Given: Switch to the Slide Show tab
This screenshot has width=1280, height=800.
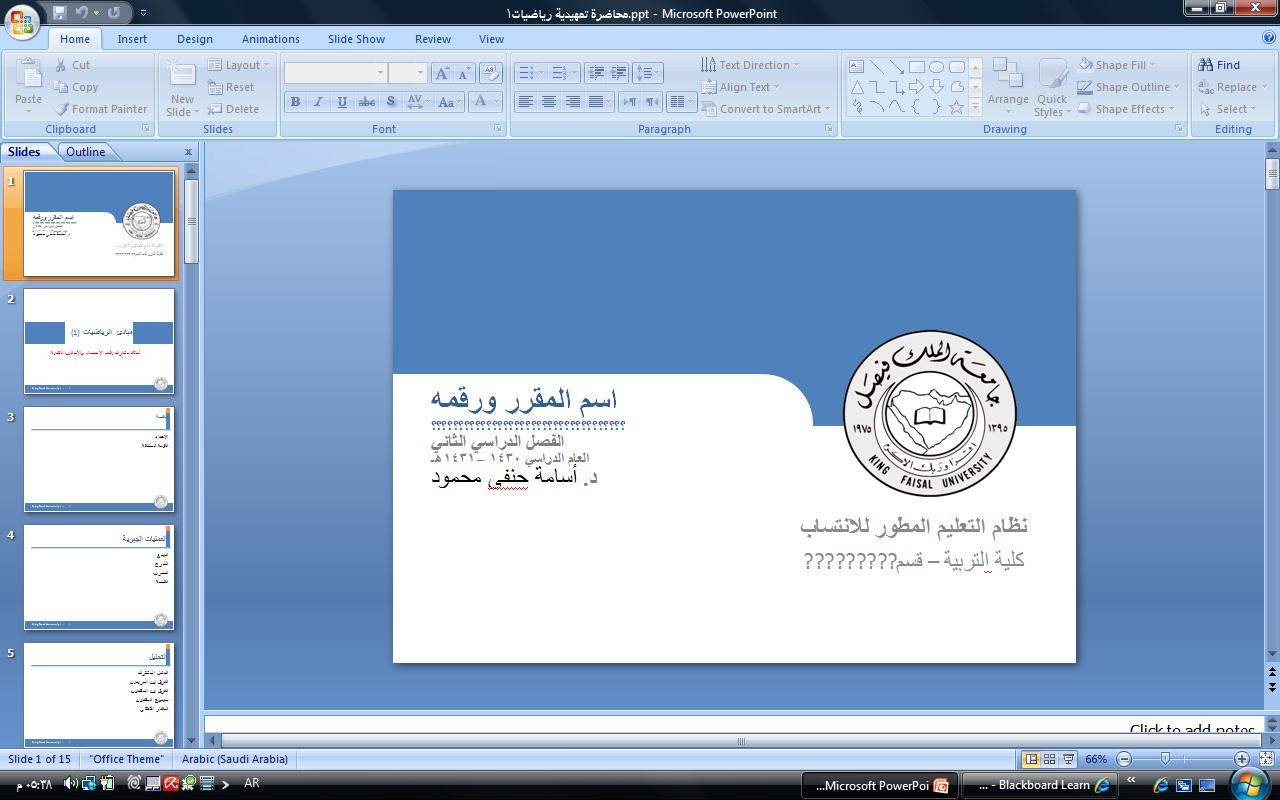Looking at the screenshot, I should tap(356, 39).
